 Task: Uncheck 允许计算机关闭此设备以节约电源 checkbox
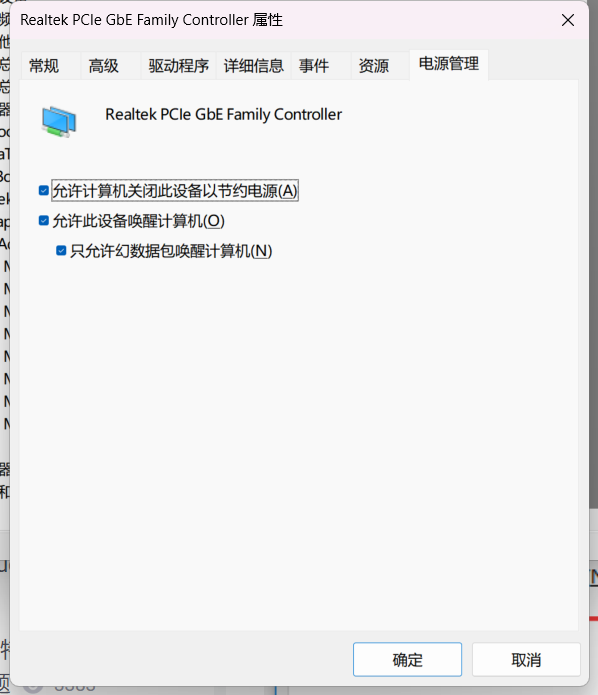coord(44,191)
